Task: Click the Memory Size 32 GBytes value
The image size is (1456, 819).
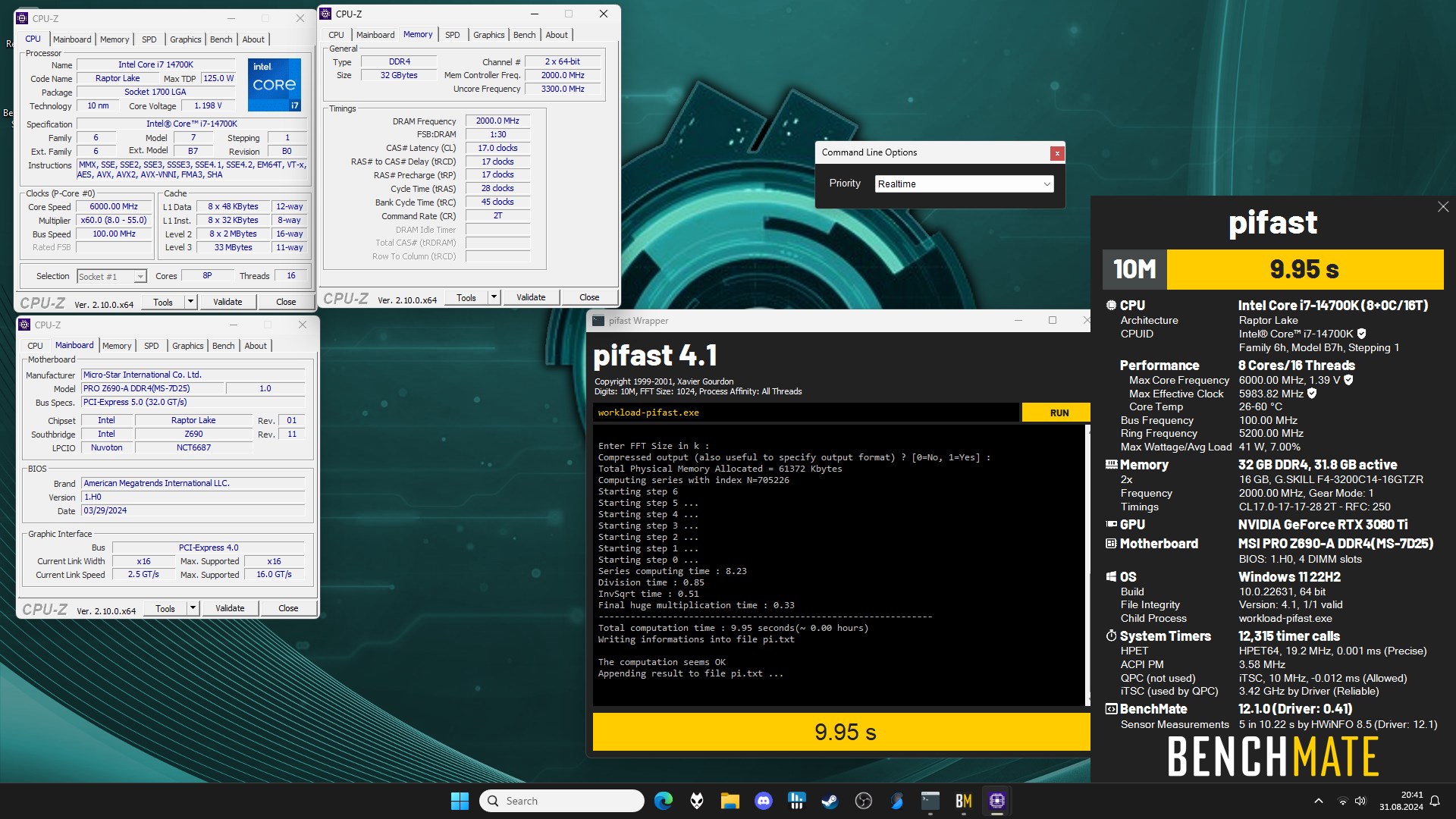Action: tap(399, 75)
